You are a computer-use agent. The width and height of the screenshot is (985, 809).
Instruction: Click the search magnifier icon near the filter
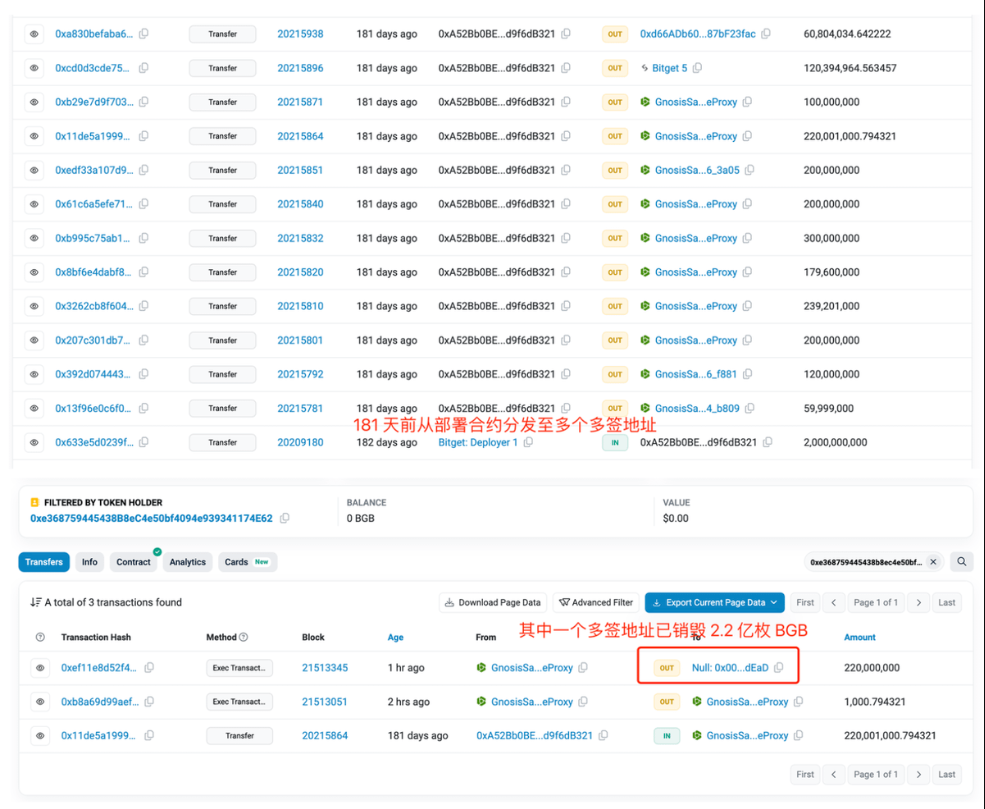tap(960, 562)
